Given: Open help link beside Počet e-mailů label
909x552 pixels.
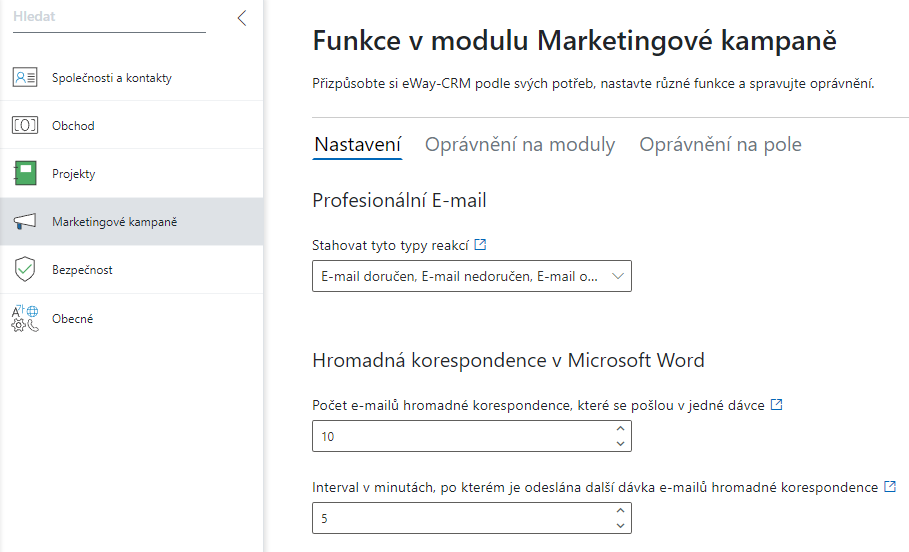Looking at the screenshot, I should 776,405.
